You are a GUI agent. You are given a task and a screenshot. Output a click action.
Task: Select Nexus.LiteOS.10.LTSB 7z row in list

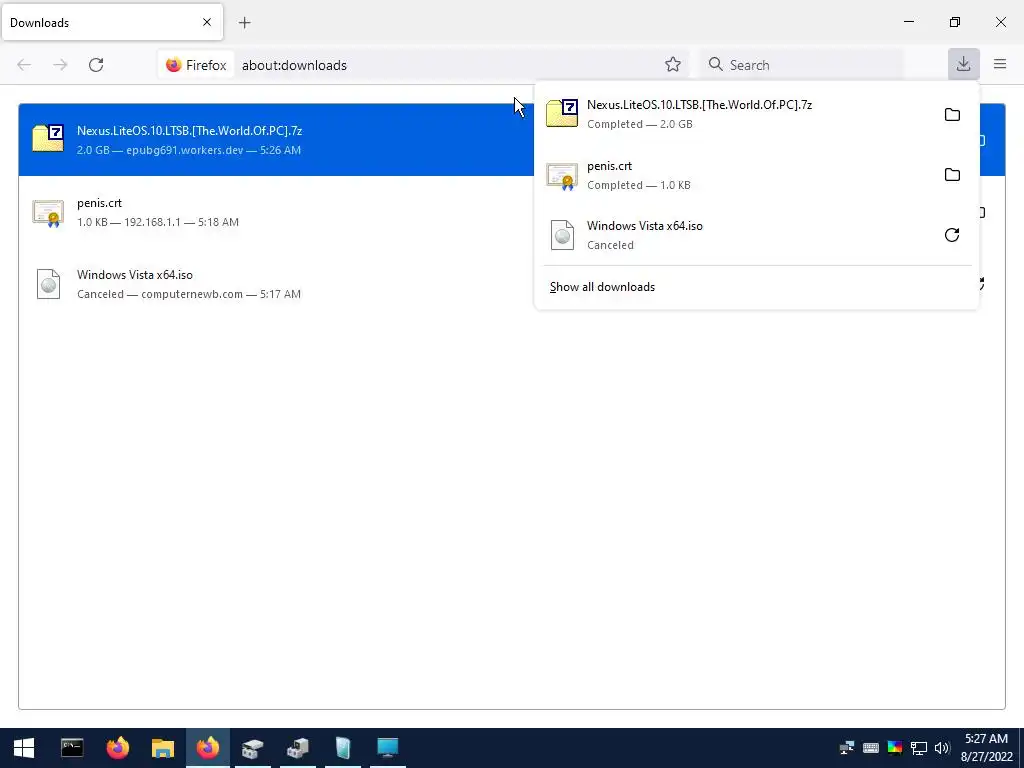click(276, 140)
